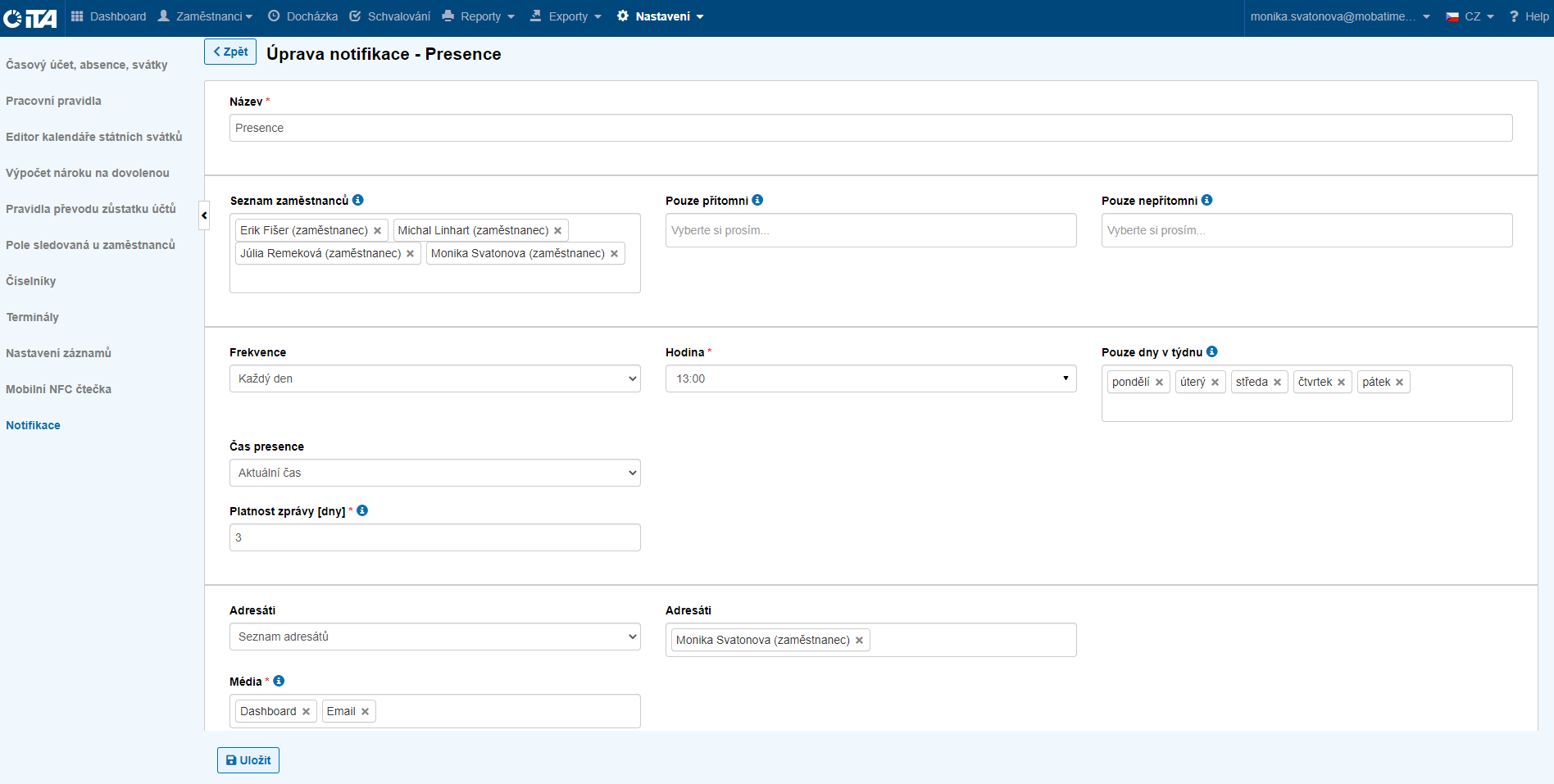This screenshot has width=1554, height=784.
Task: Click the Název text field
Action: (870, 128)
